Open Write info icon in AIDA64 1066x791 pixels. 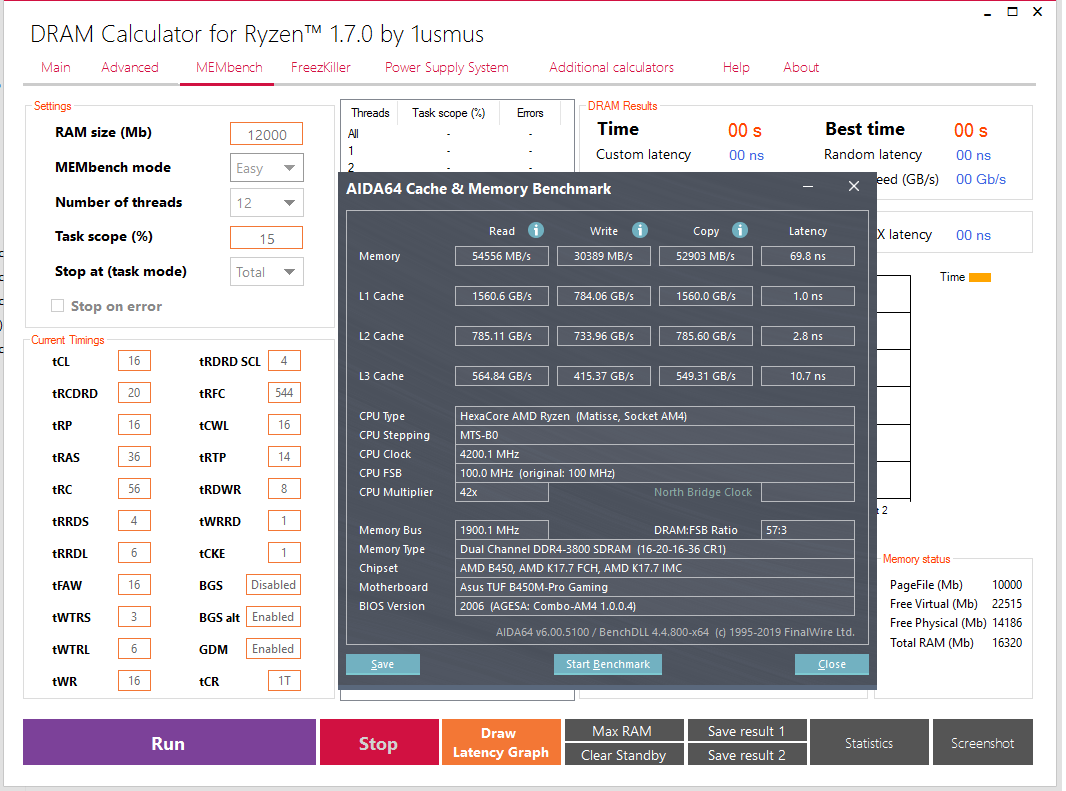click(x=640, y=231)
